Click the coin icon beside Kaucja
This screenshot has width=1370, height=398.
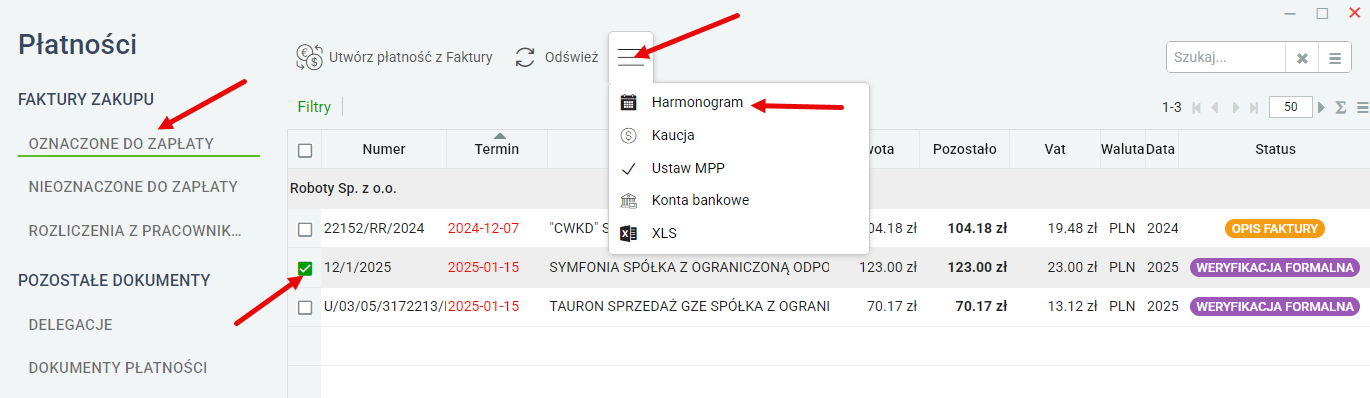click(628, 135)
